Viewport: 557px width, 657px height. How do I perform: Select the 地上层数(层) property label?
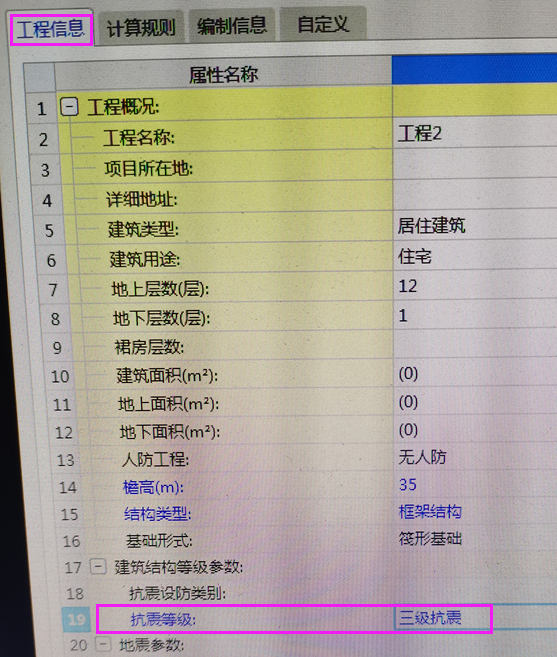click(x=160, y=290)
